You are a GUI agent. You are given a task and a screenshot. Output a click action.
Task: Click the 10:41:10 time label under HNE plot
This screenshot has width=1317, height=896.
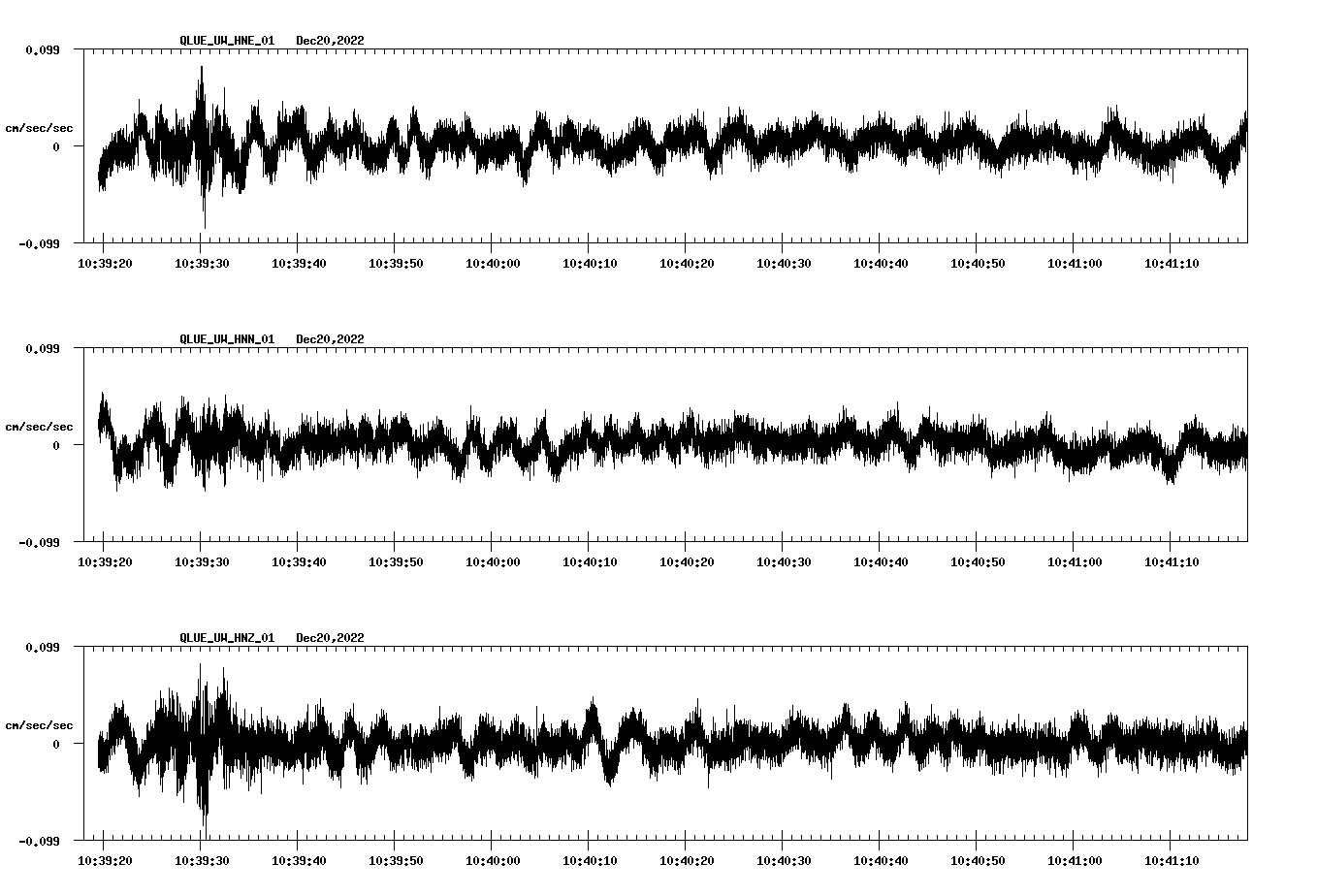click(1172, 263)
